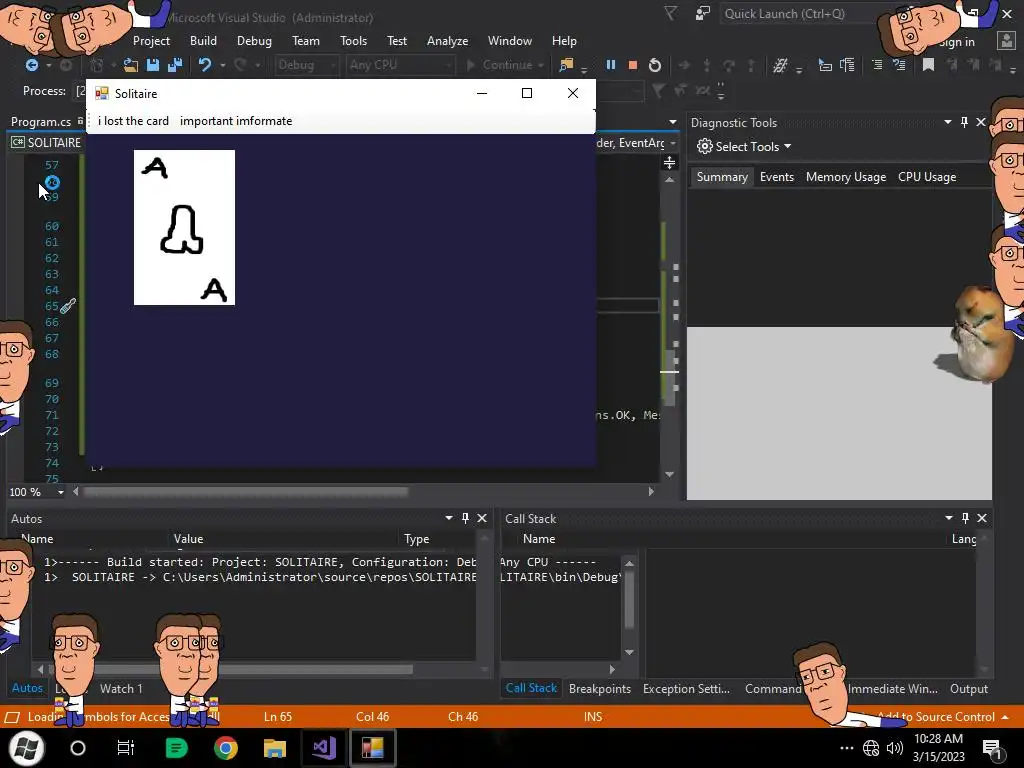
Task: Click the Save floppy disk icon
Action: point(153,65)
